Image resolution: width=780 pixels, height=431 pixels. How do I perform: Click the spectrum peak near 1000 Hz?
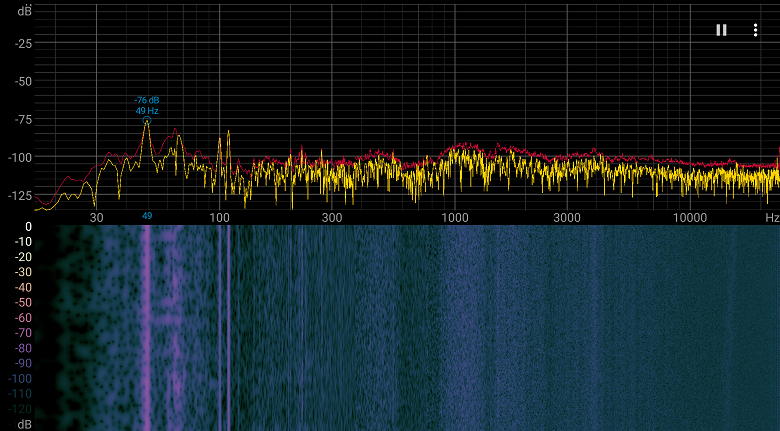coord(463,145)
